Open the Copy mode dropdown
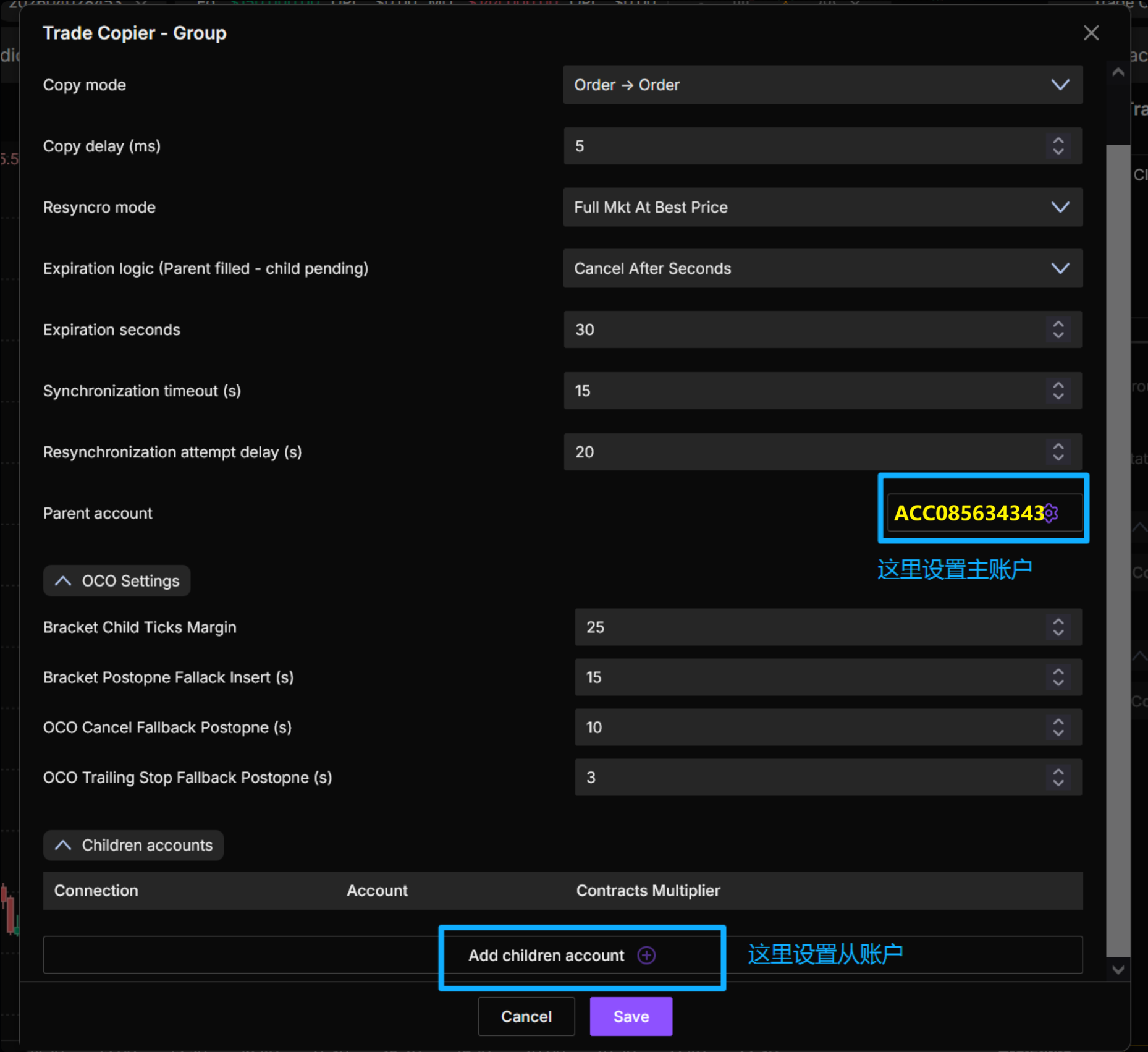 [x=822, y=85]
